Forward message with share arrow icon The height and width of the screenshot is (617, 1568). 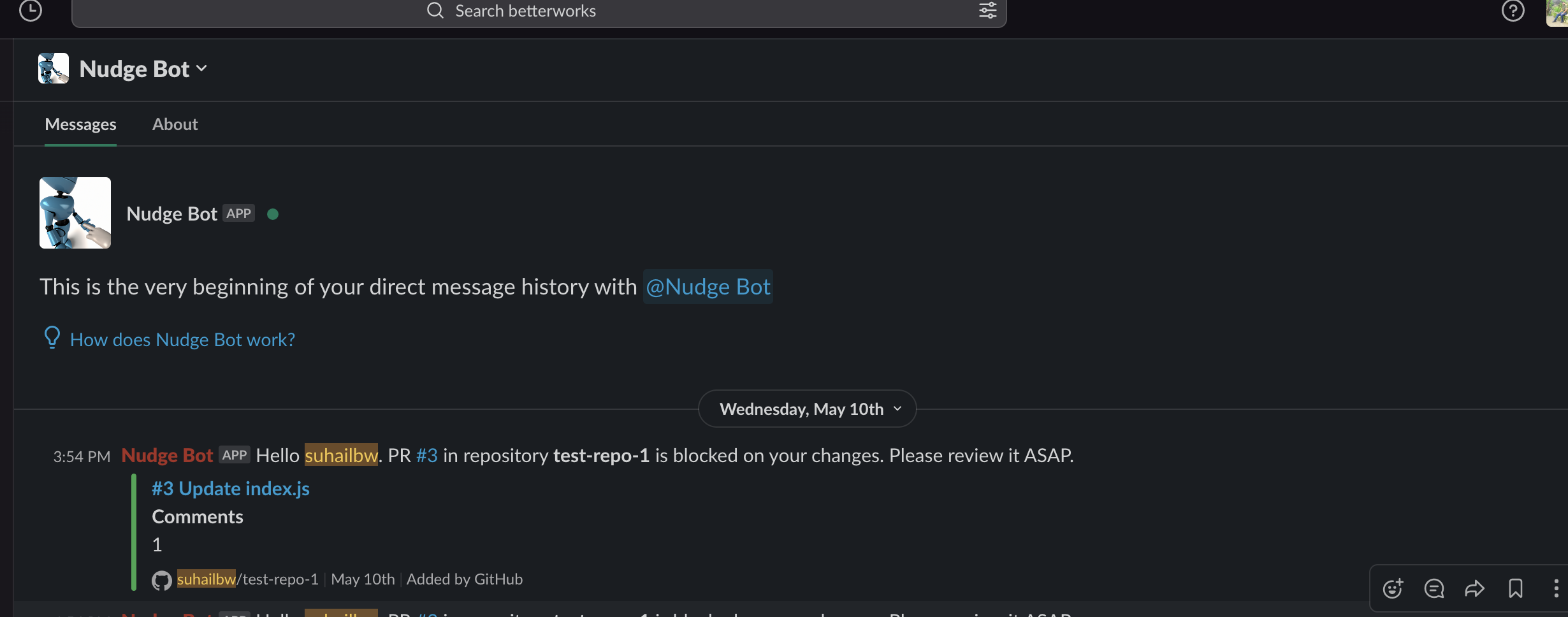pyautogui.click(x=1474, y=588)
